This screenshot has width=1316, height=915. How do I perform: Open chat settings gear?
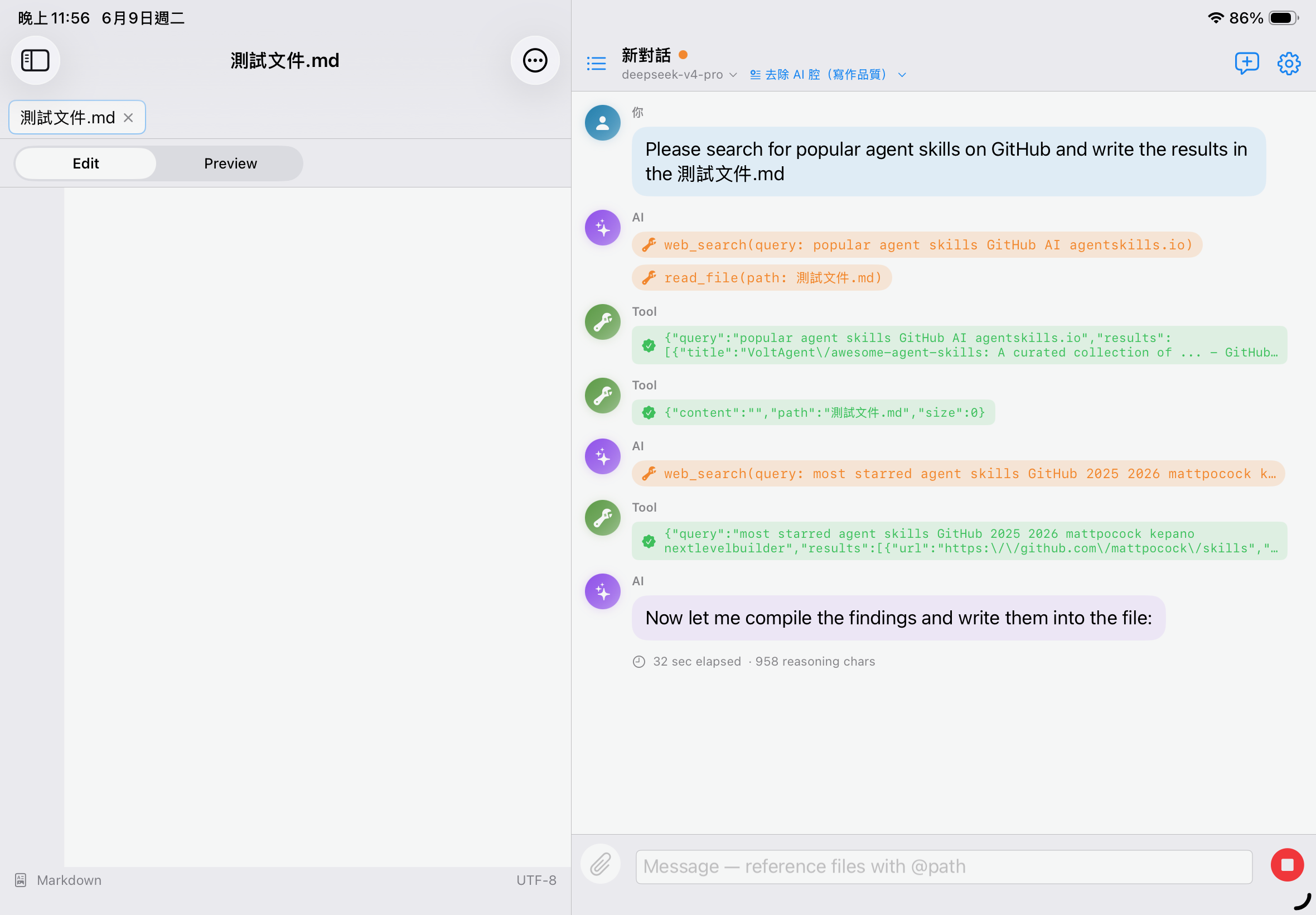pyautogui.click(x=1289, y=63)
